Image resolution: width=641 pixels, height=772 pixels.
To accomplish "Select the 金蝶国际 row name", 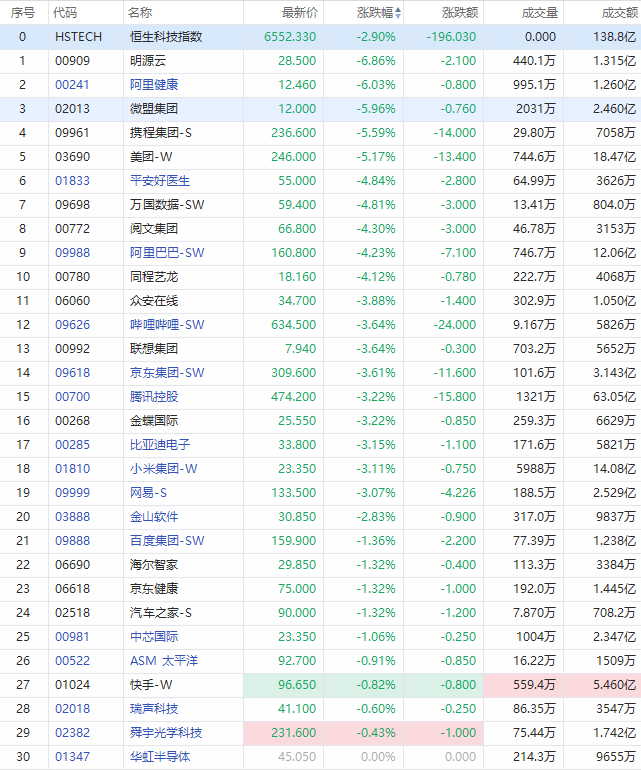I will pos(154,421).
